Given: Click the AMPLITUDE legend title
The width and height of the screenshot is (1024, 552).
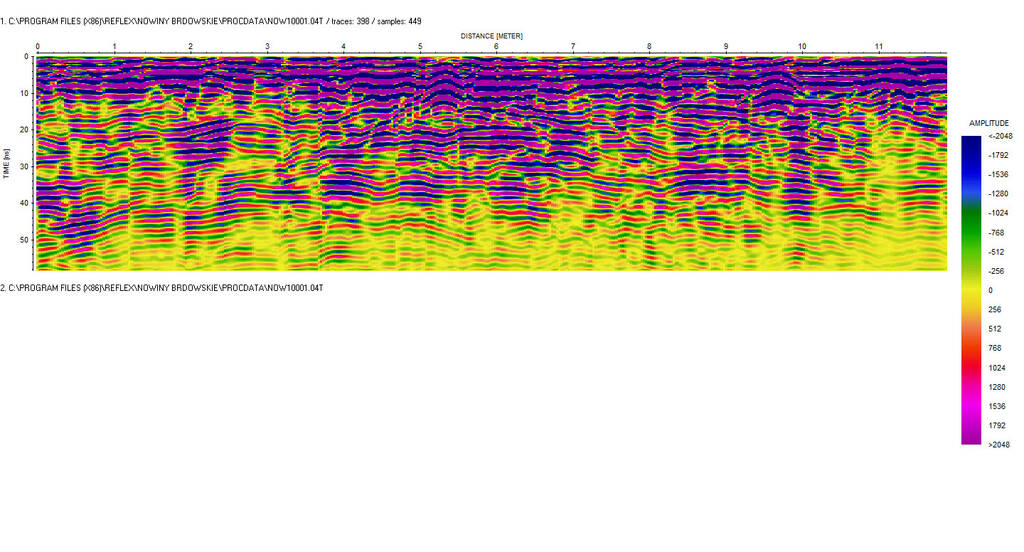Looking at the screenshot, I should [x=988, y=122].
